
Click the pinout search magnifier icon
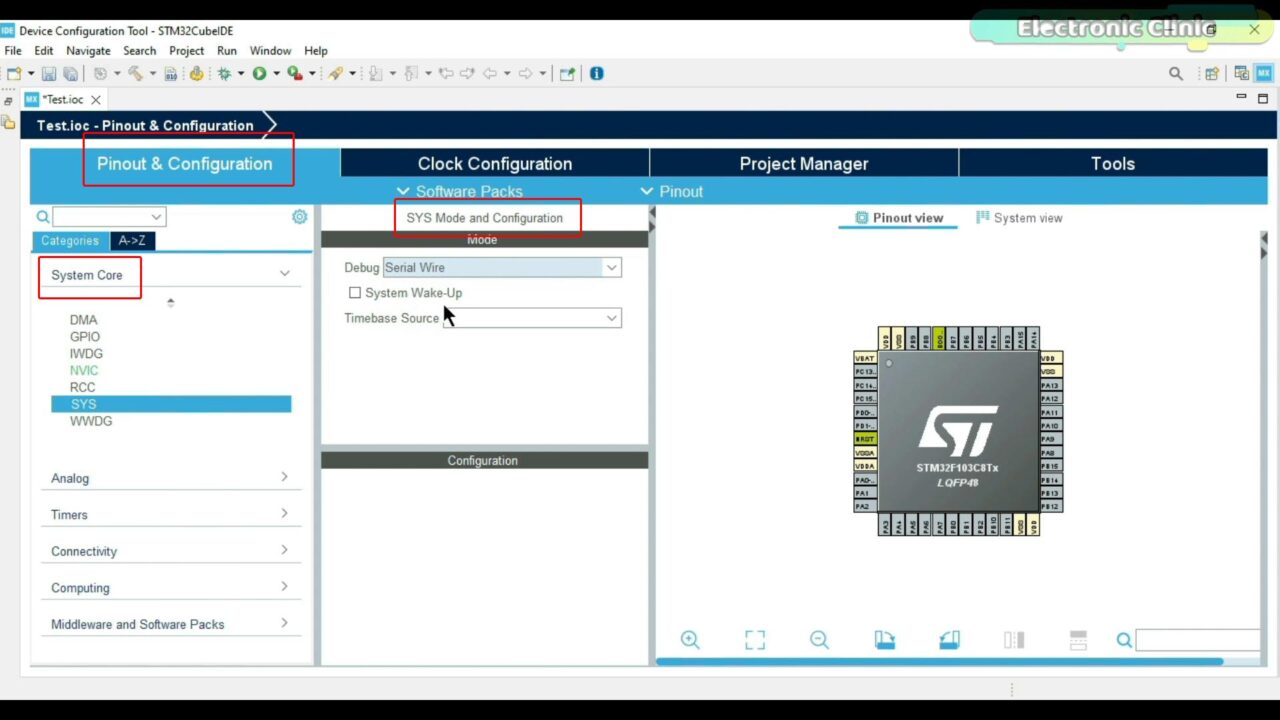coord(1124,640)
